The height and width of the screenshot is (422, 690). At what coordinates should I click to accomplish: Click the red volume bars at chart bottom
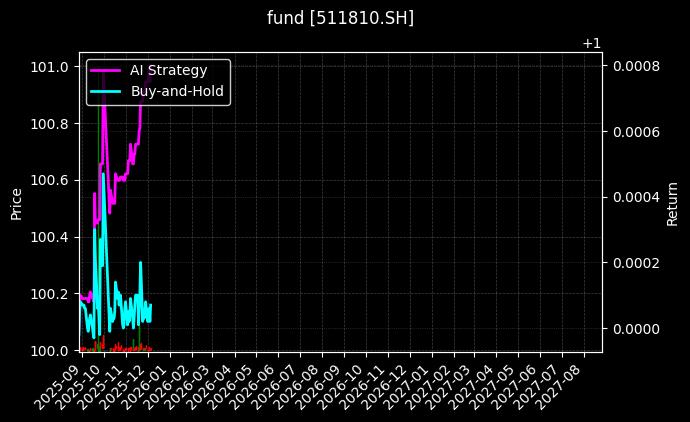116,347
